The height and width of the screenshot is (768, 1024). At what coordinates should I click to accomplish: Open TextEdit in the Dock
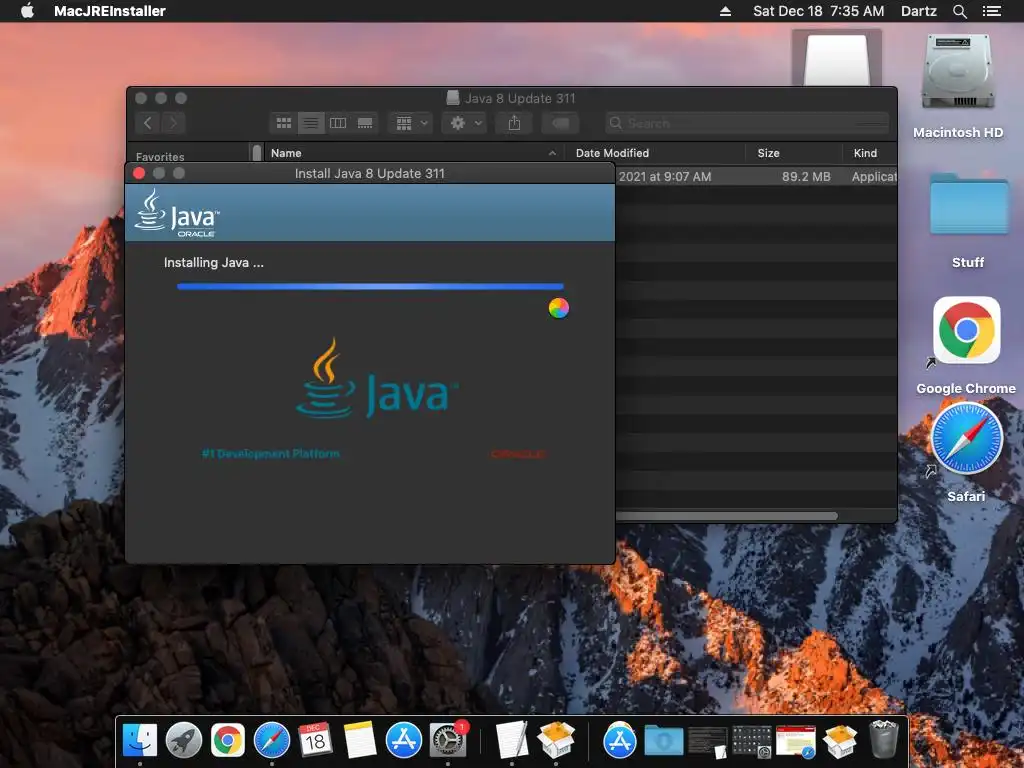coord(511,740)
